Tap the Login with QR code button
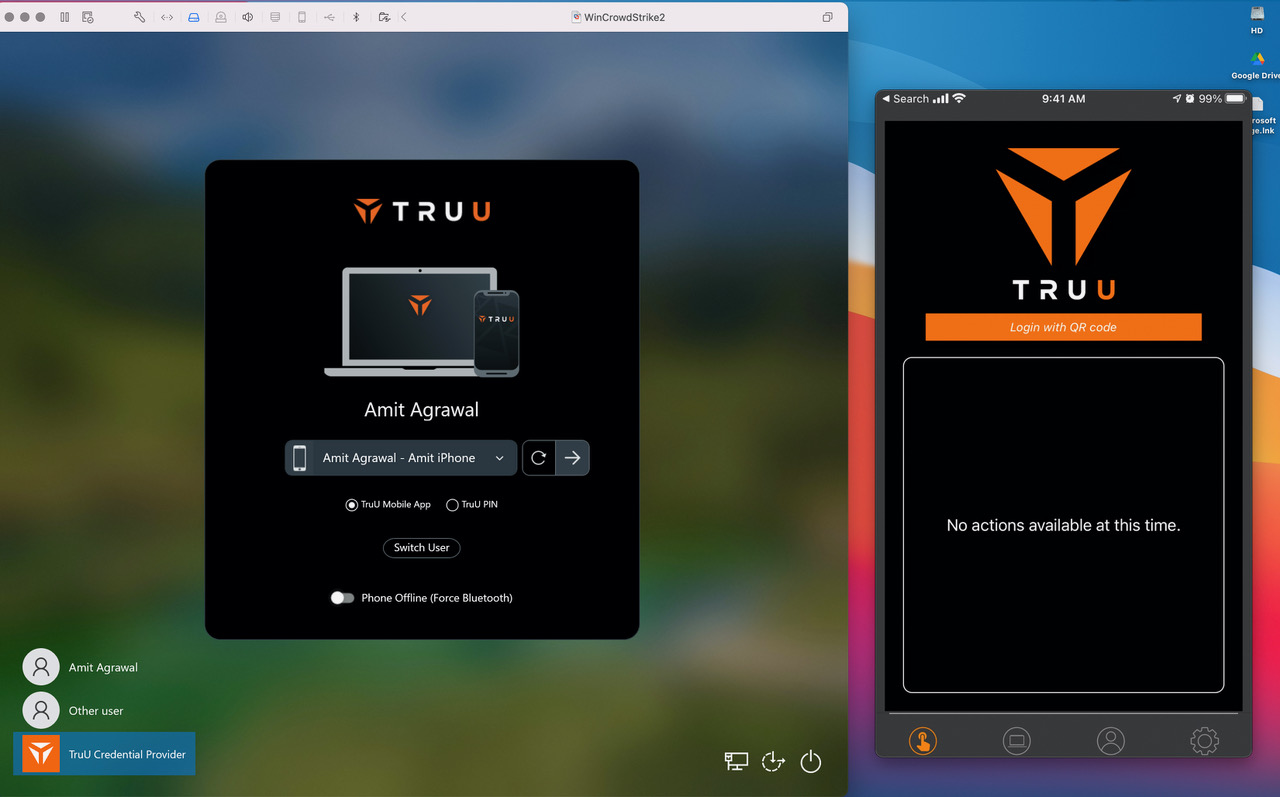This screenshot has height=797, width=1280. tap(1063, 326)
